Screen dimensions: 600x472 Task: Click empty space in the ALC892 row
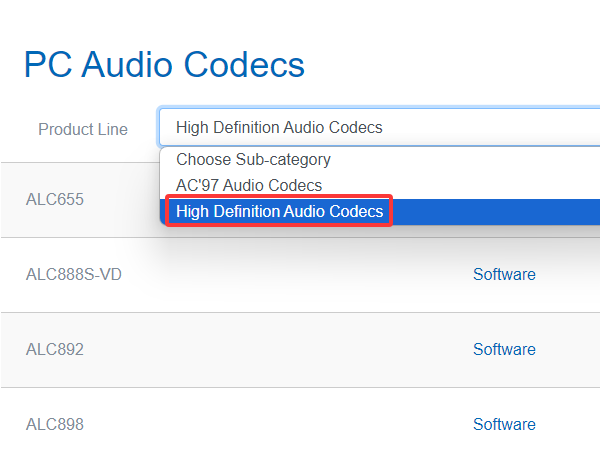coord(300,349)
